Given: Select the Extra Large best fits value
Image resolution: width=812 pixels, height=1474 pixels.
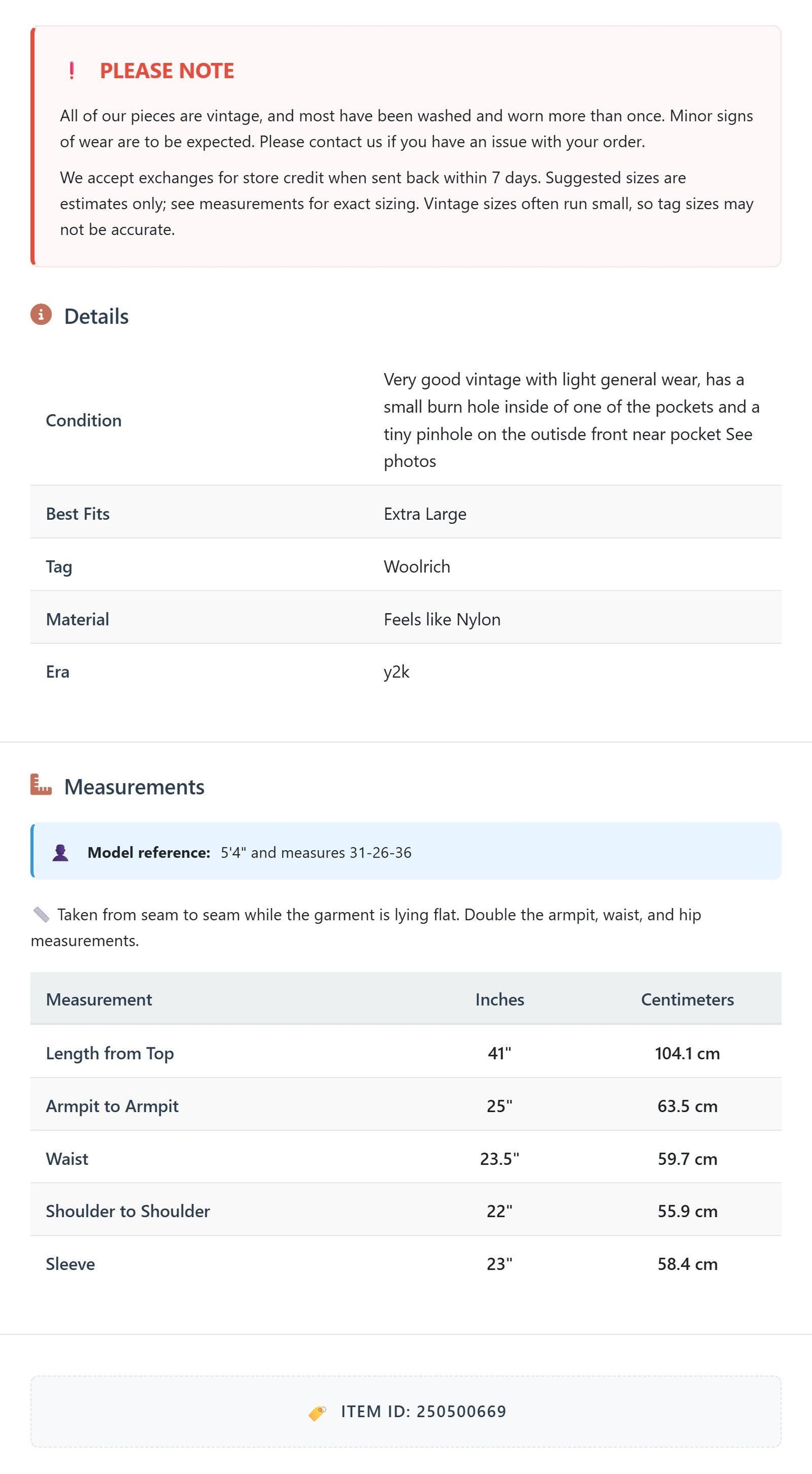Looking at the screenshot, I should (x=425, y=514).
